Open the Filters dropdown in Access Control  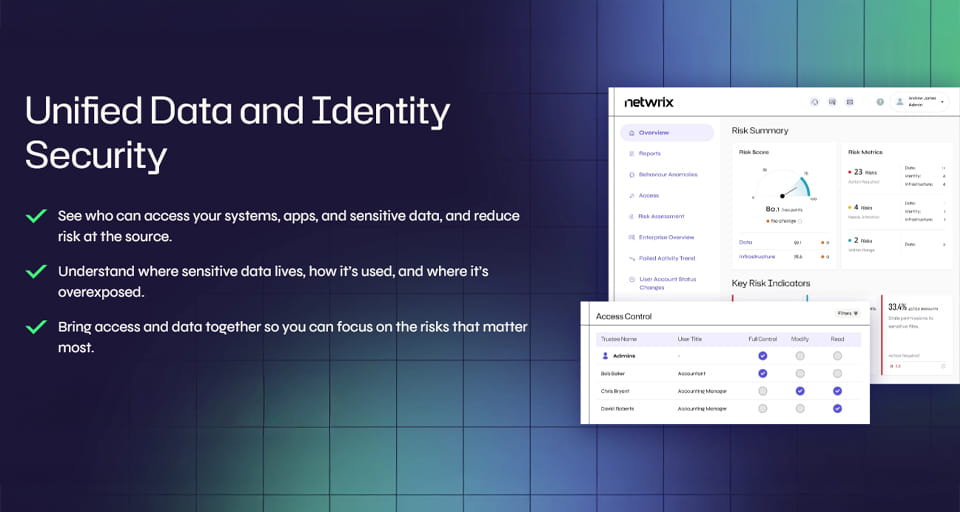[x=847, y=313]
